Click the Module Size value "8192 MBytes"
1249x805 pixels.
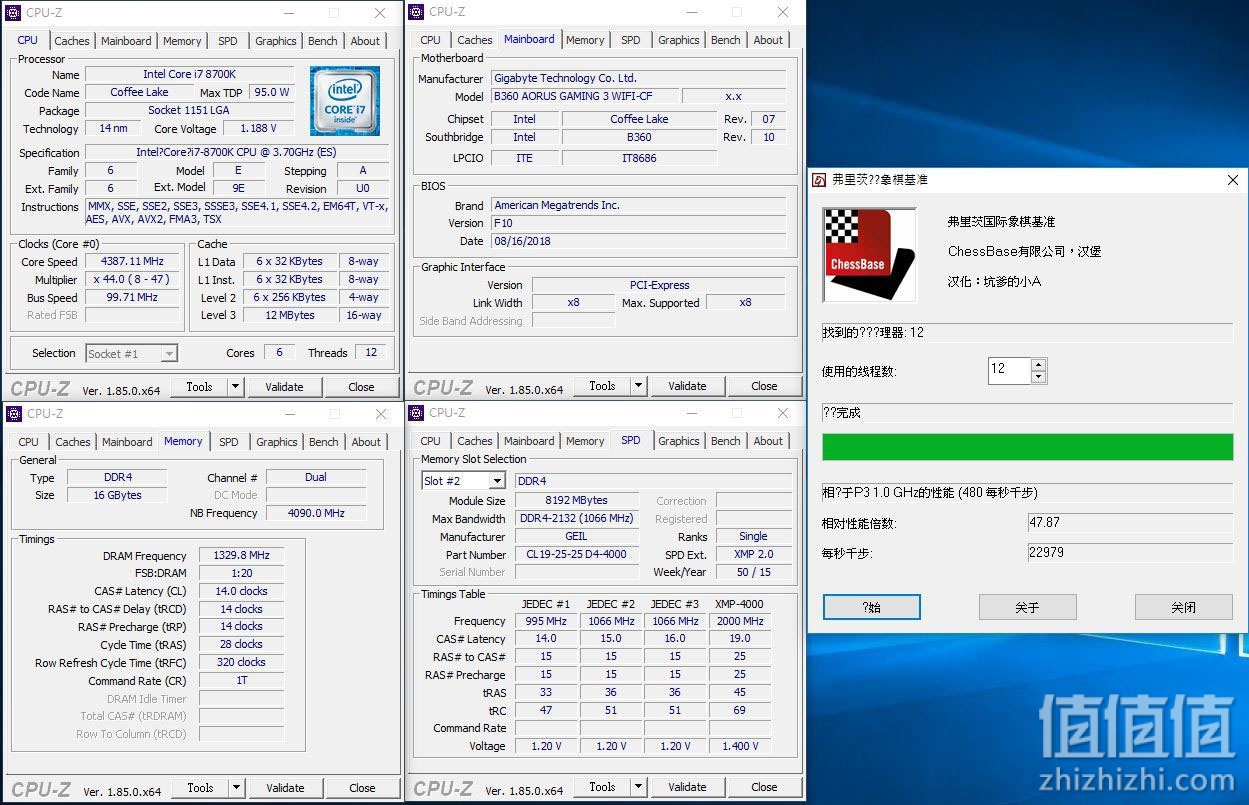577,501
